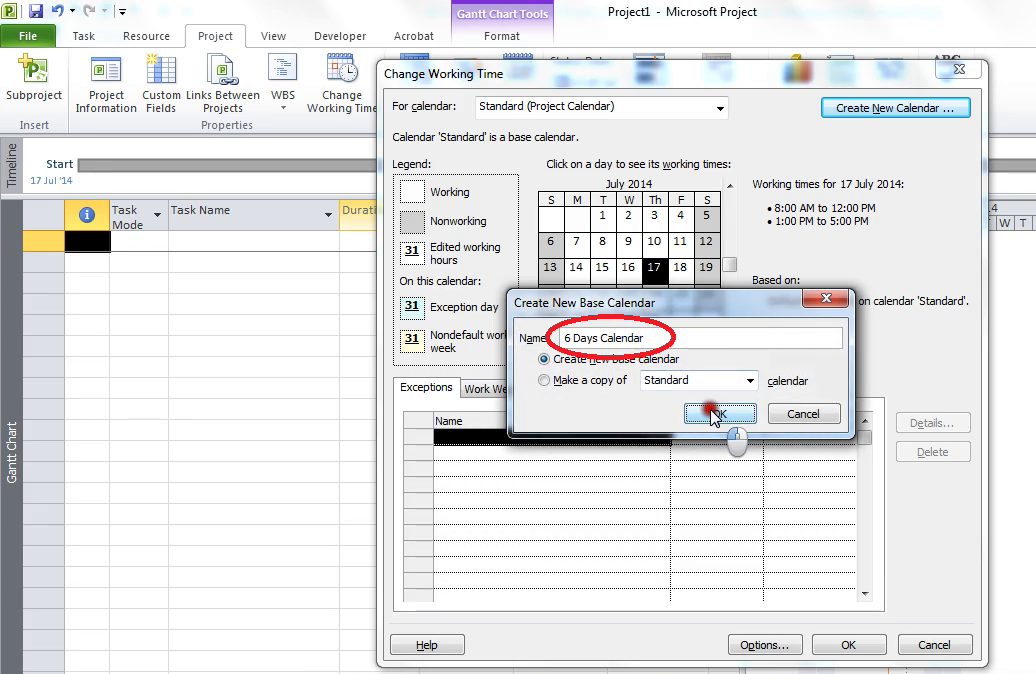
Task: Go to the Gantt Chart Tools Format tab
Action: pos(501,35)
